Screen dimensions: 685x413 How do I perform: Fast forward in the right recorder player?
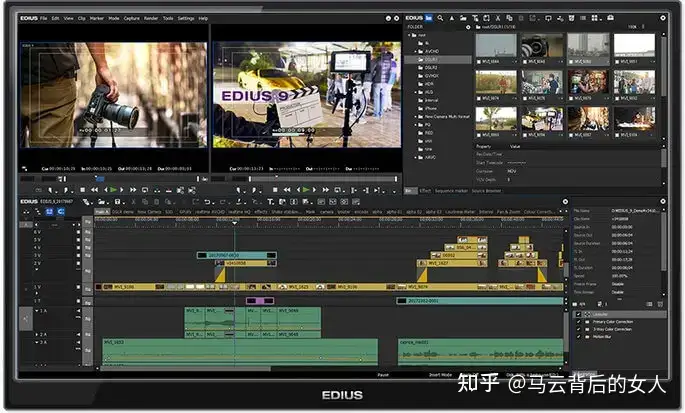(x=326, y=190)
